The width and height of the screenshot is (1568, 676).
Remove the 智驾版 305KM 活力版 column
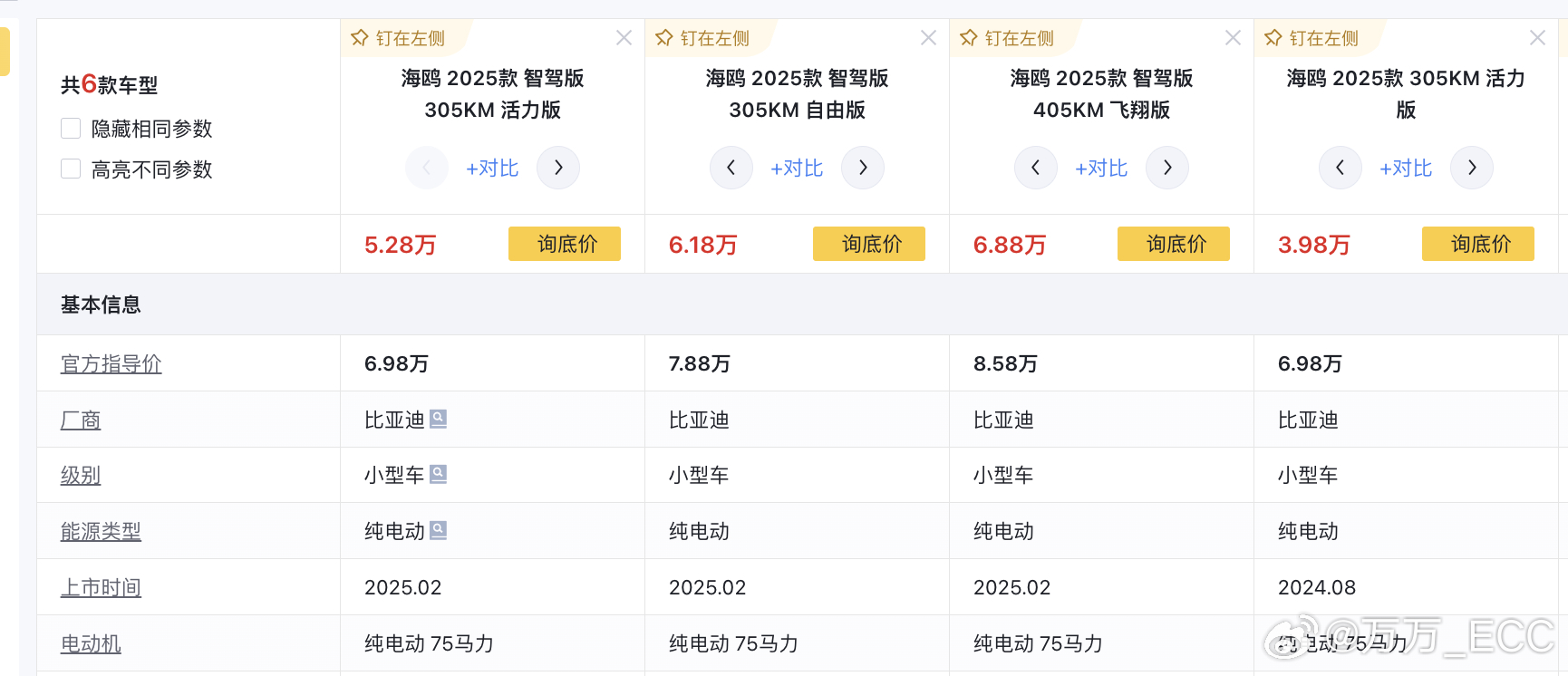click(x=624, y=38)
